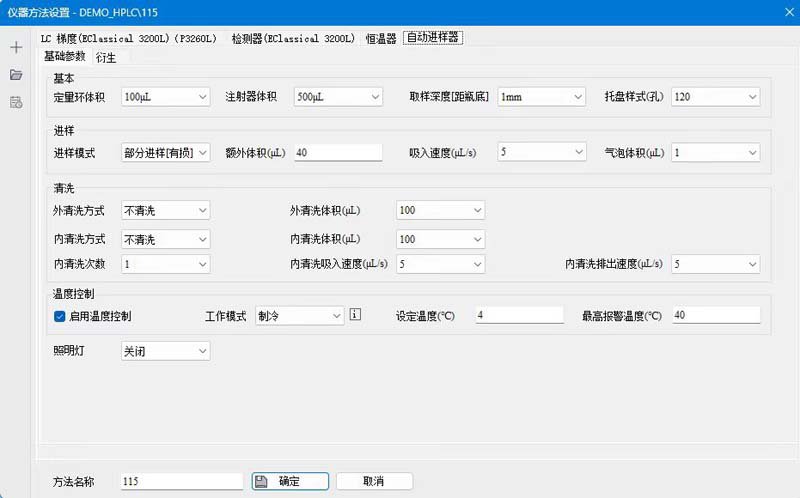Click the save icon on 确定 button

[x=261, y=481]
